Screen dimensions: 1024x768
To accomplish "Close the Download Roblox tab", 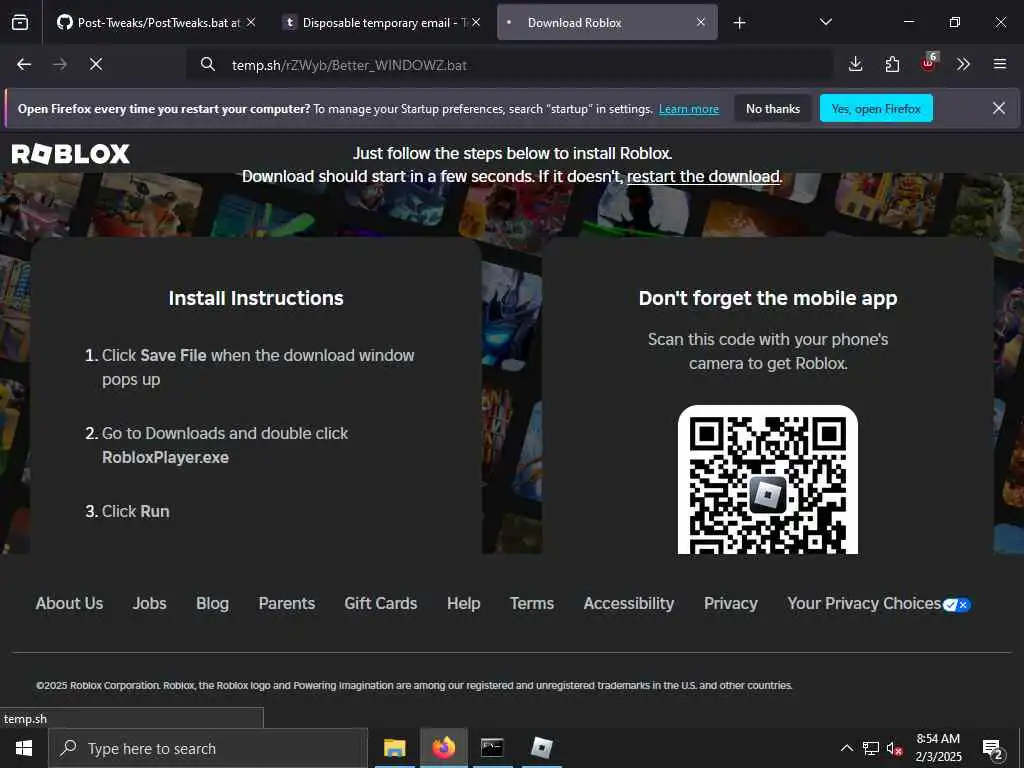I will 701,22.
